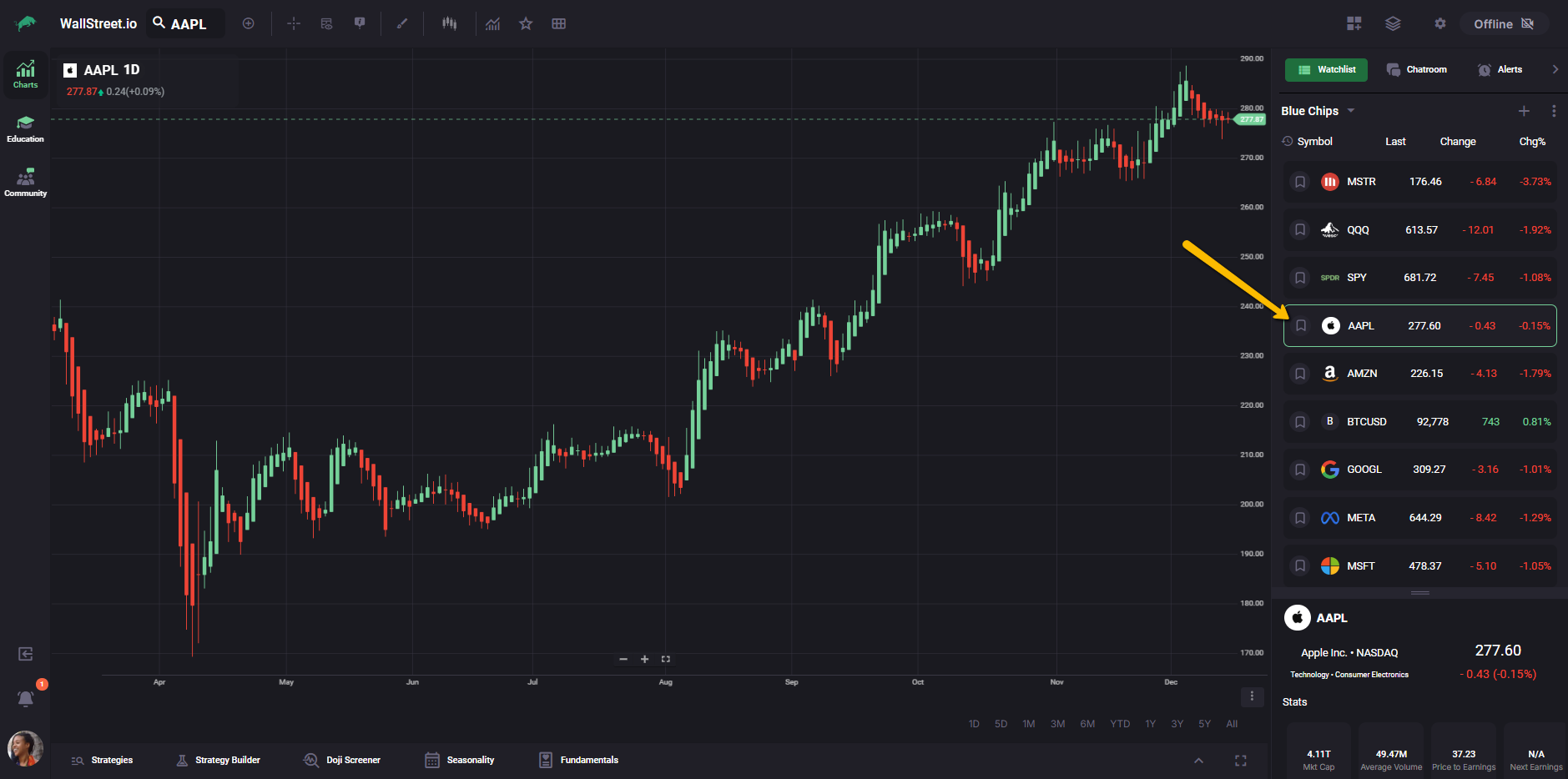Open the drawing brush tool
This screenshot has height=779, width=1568.
402,23
